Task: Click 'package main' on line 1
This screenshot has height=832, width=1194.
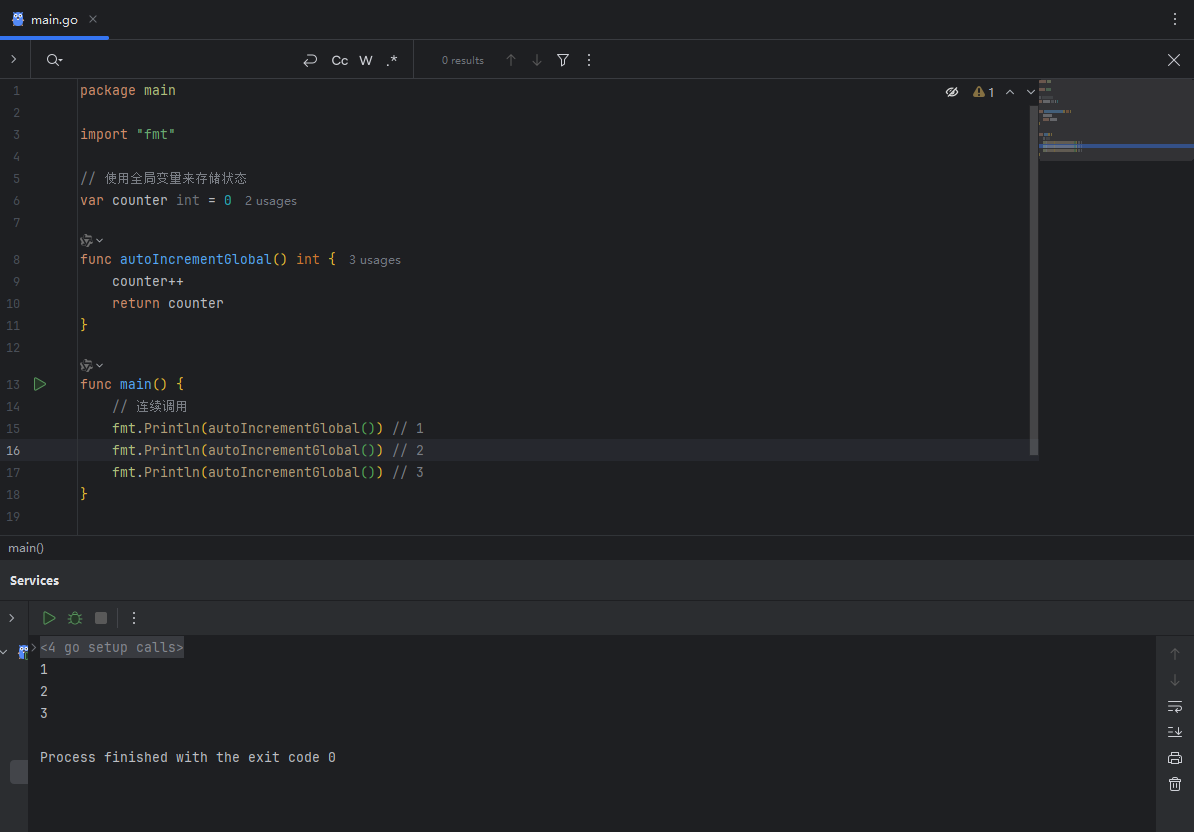Action: pos(128,91)
